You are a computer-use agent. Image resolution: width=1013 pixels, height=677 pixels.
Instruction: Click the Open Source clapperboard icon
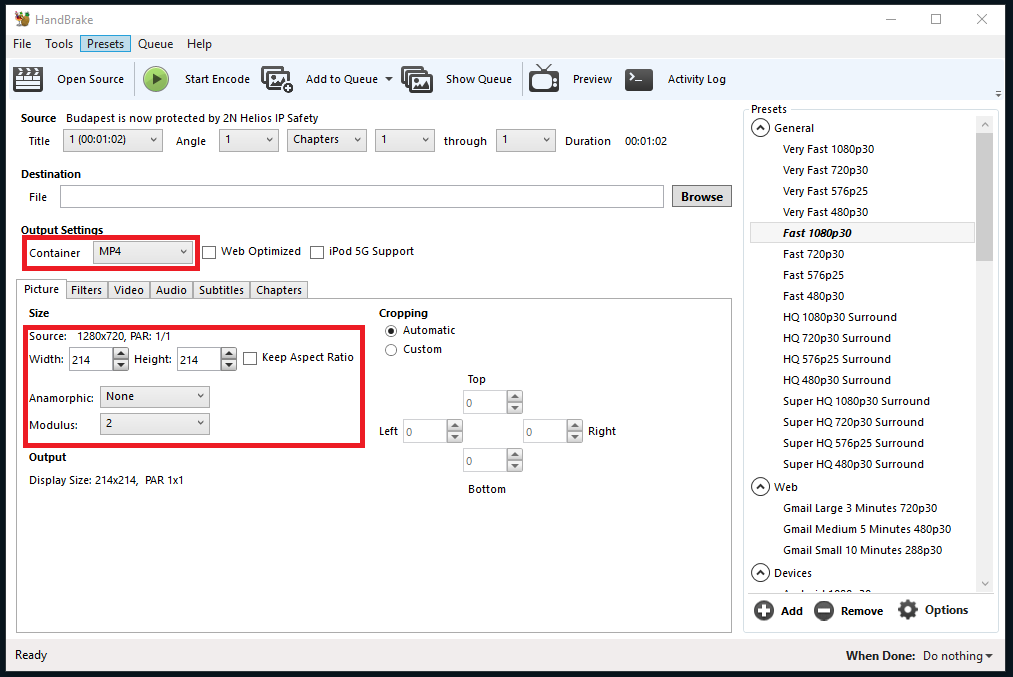pos(28,79)
